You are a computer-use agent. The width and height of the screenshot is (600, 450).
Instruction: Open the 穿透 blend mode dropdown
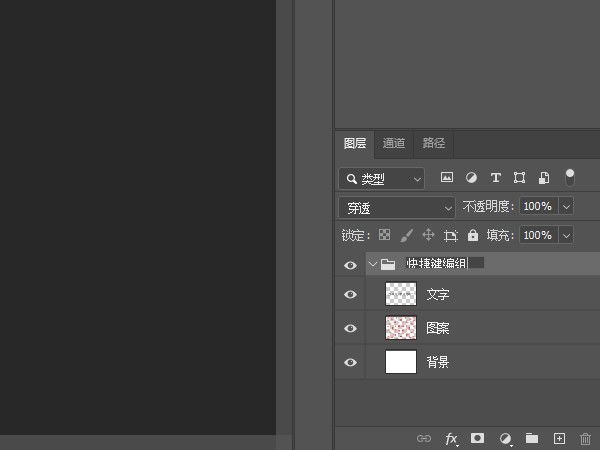397,208
